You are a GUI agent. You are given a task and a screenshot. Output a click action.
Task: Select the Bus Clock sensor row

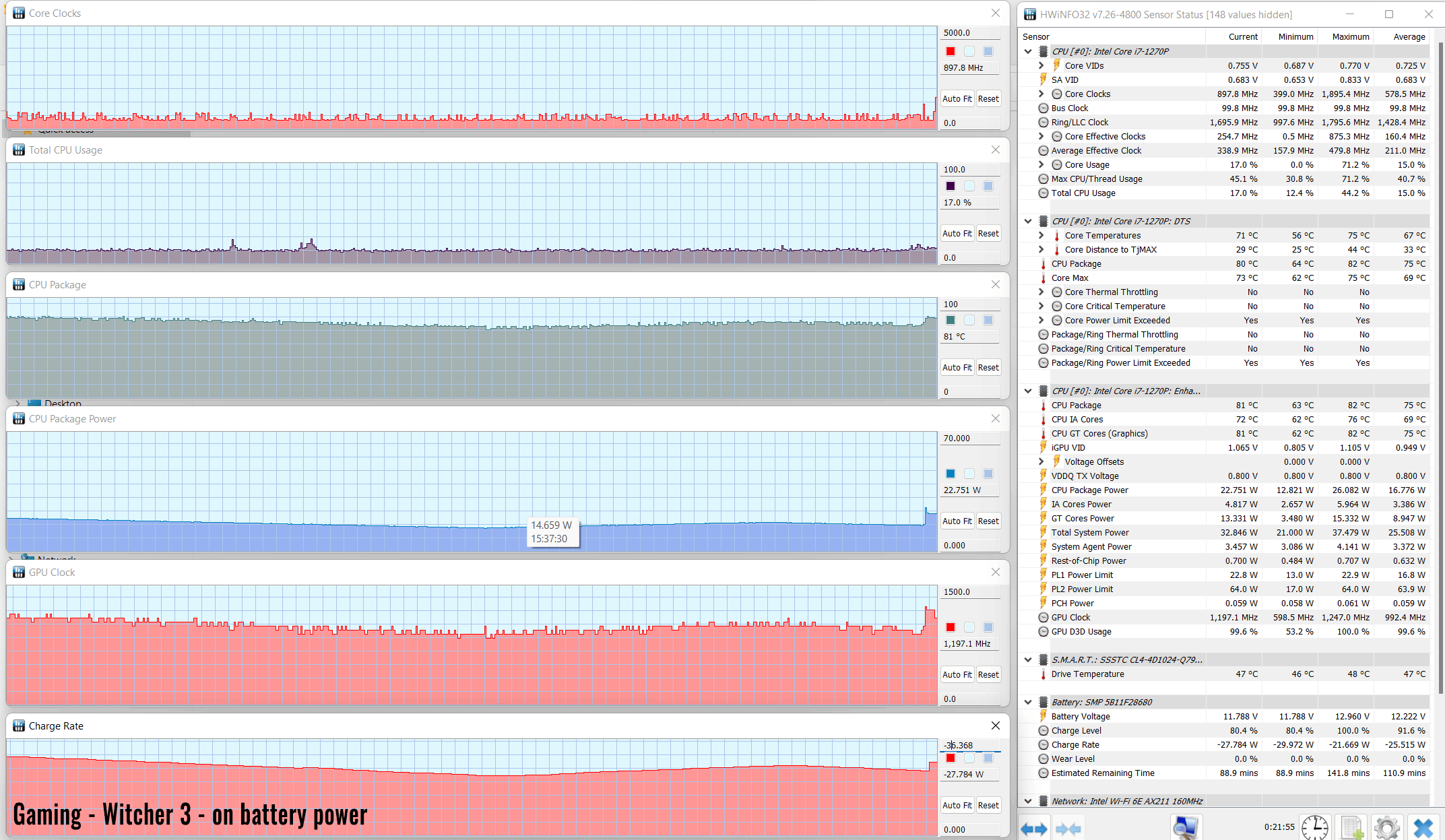click(1224, 108)
